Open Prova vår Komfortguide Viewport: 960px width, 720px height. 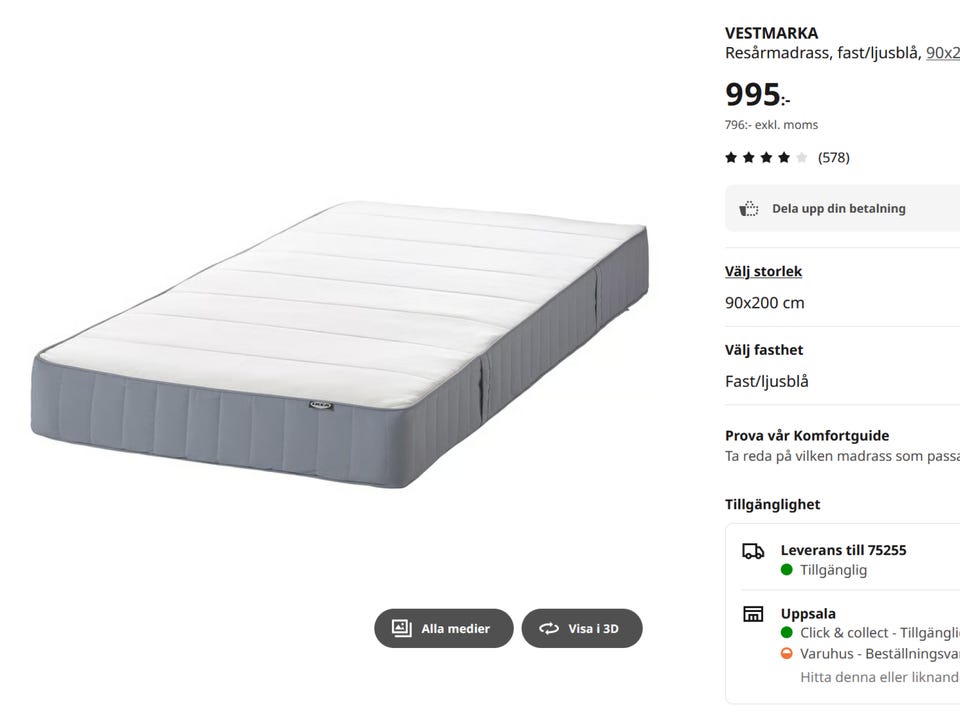pos(807,435)
